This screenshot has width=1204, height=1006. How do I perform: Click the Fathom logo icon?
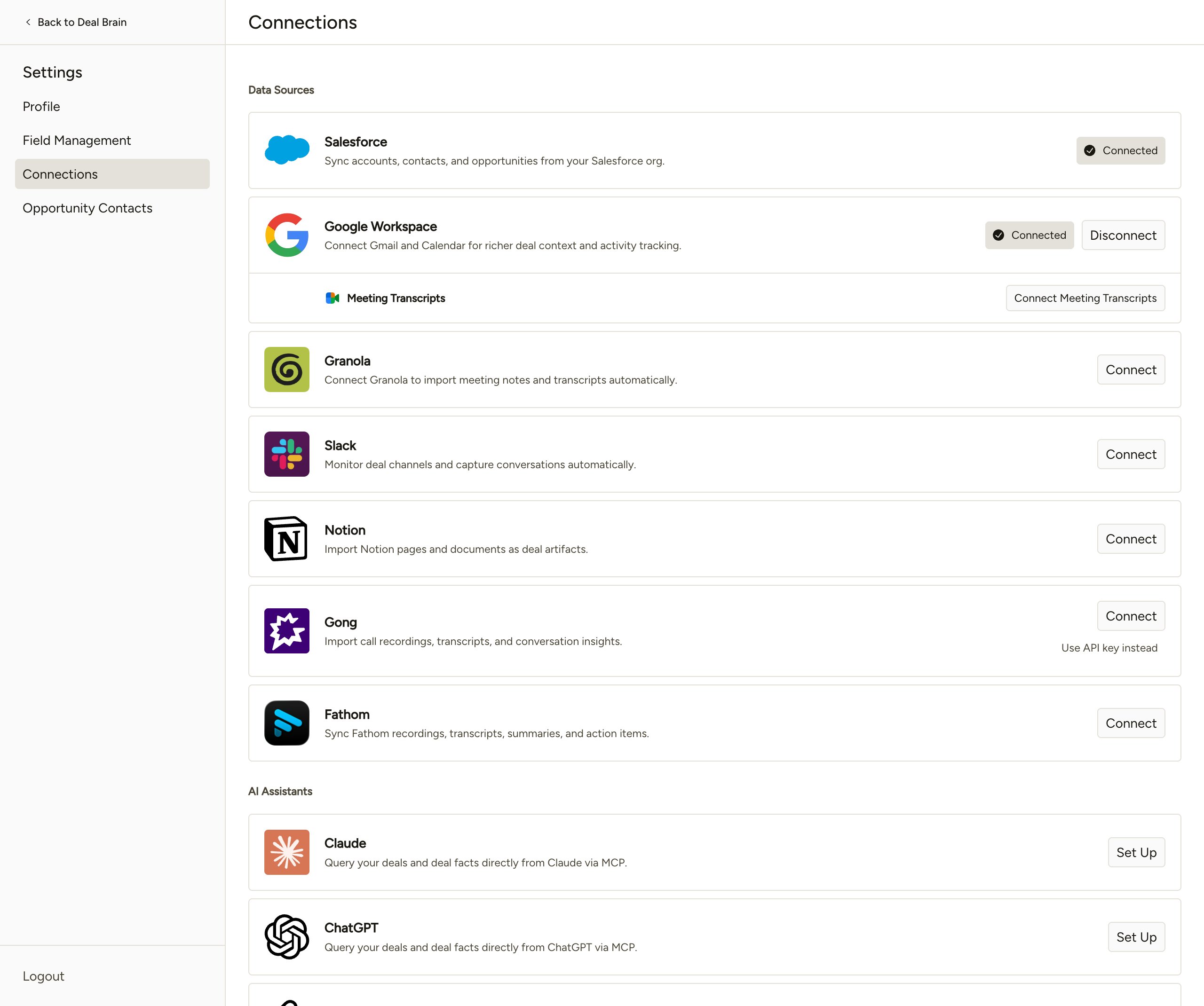287,723
